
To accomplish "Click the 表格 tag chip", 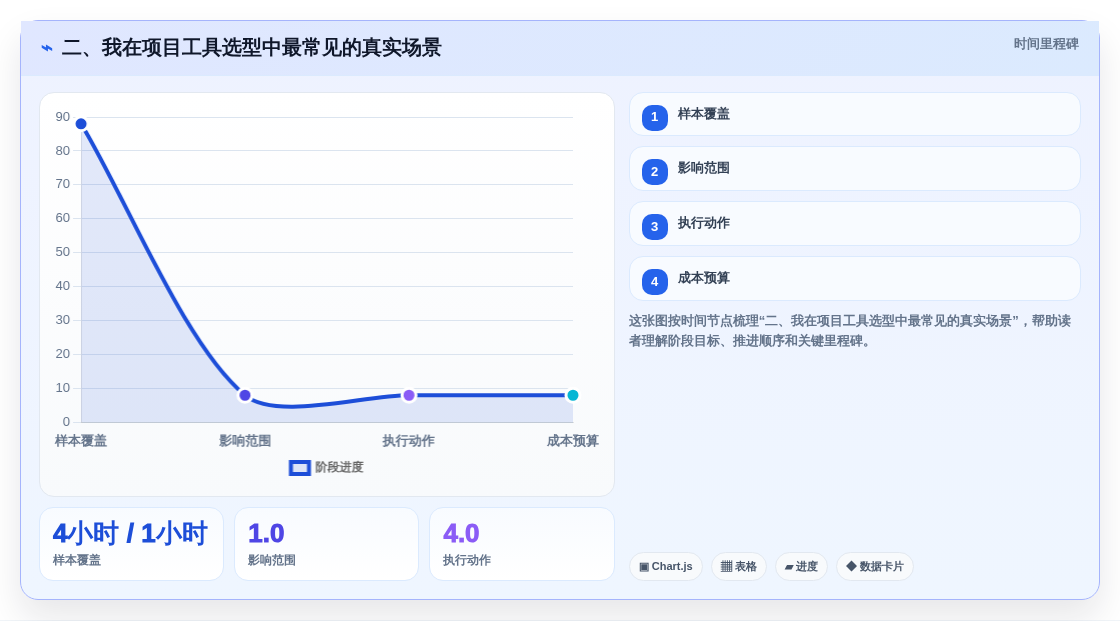I will [739, 567].
